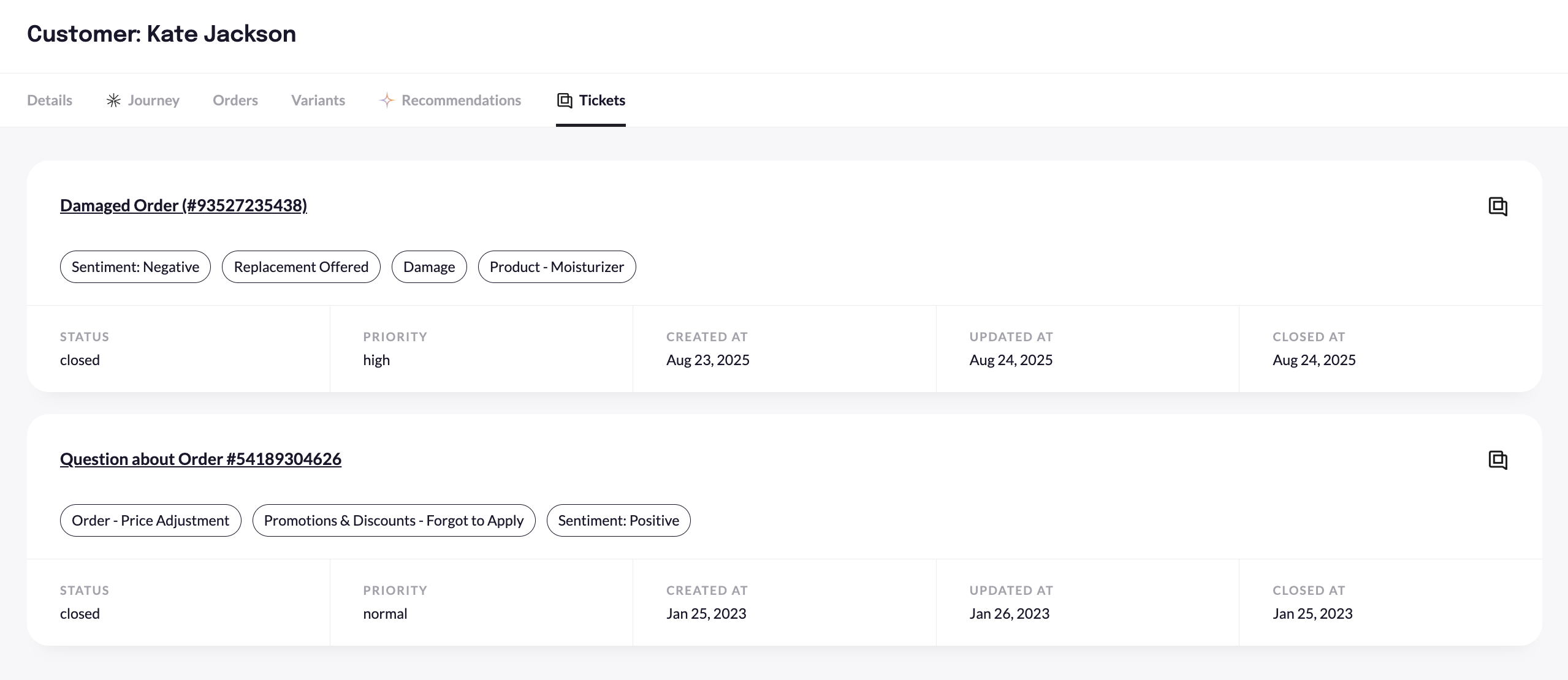The width and height of the screenshot is (1568, 680).
Task: Click the Damage tag pill
Action: 429,266
